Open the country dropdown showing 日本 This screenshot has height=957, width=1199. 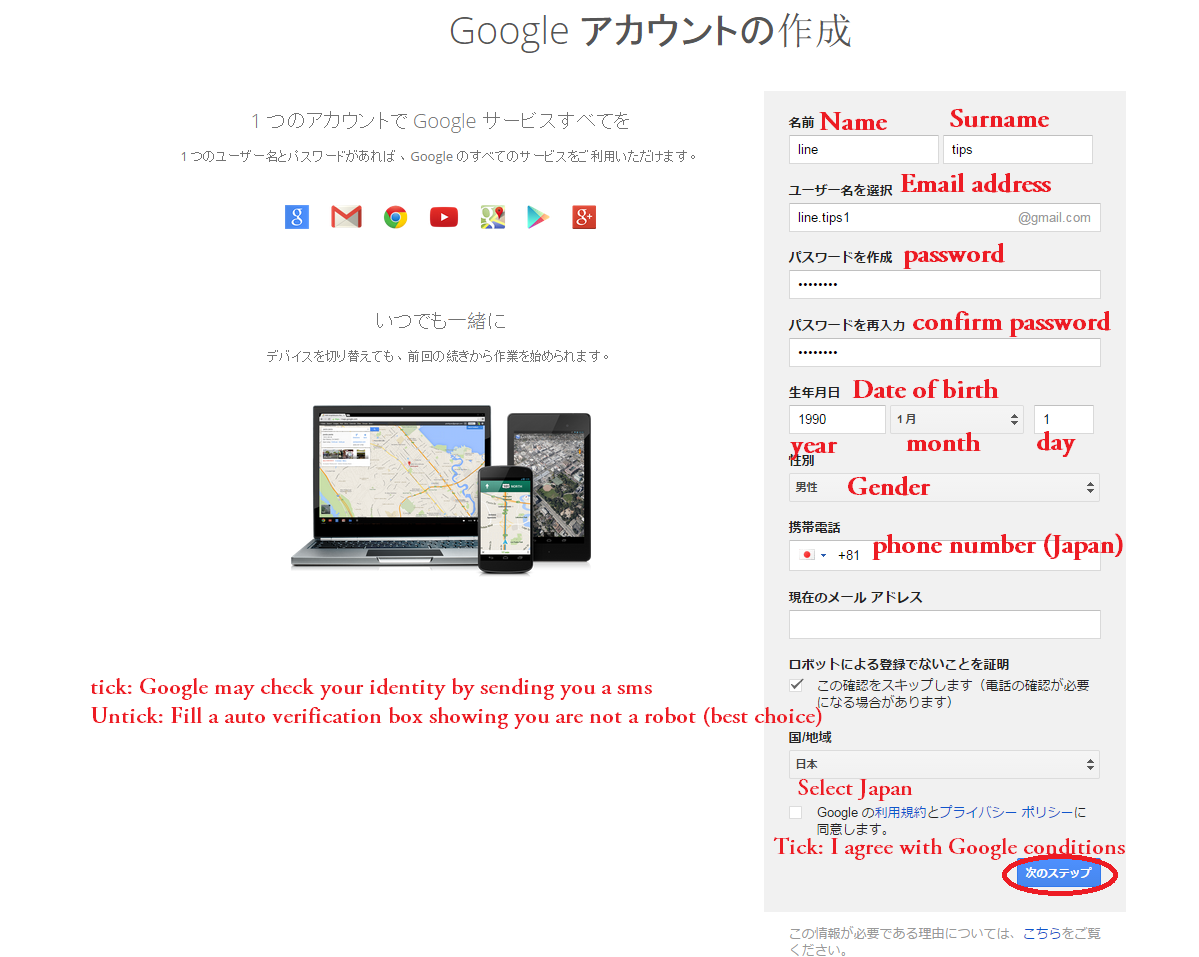click(944, 764)
